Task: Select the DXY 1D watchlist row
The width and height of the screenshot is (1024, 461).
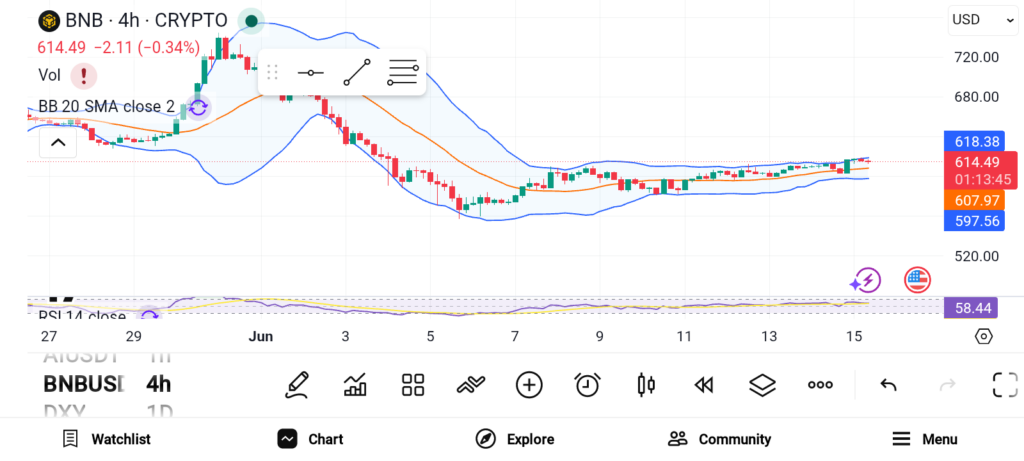Action: coord(108,412)
